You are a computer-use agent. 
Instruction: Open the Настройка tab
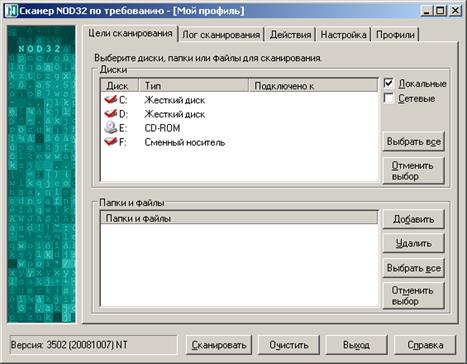pos(343,35)
